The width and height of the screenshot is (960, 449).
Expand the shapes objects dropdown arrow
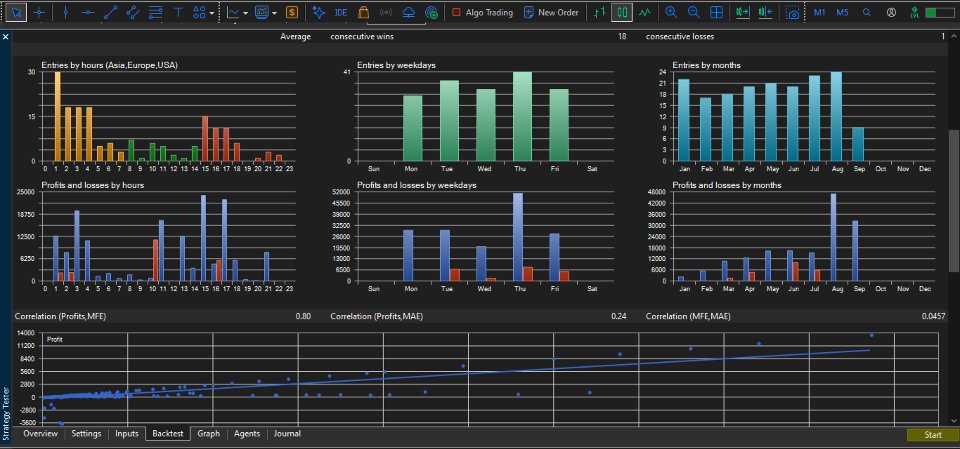click(212, 12)
